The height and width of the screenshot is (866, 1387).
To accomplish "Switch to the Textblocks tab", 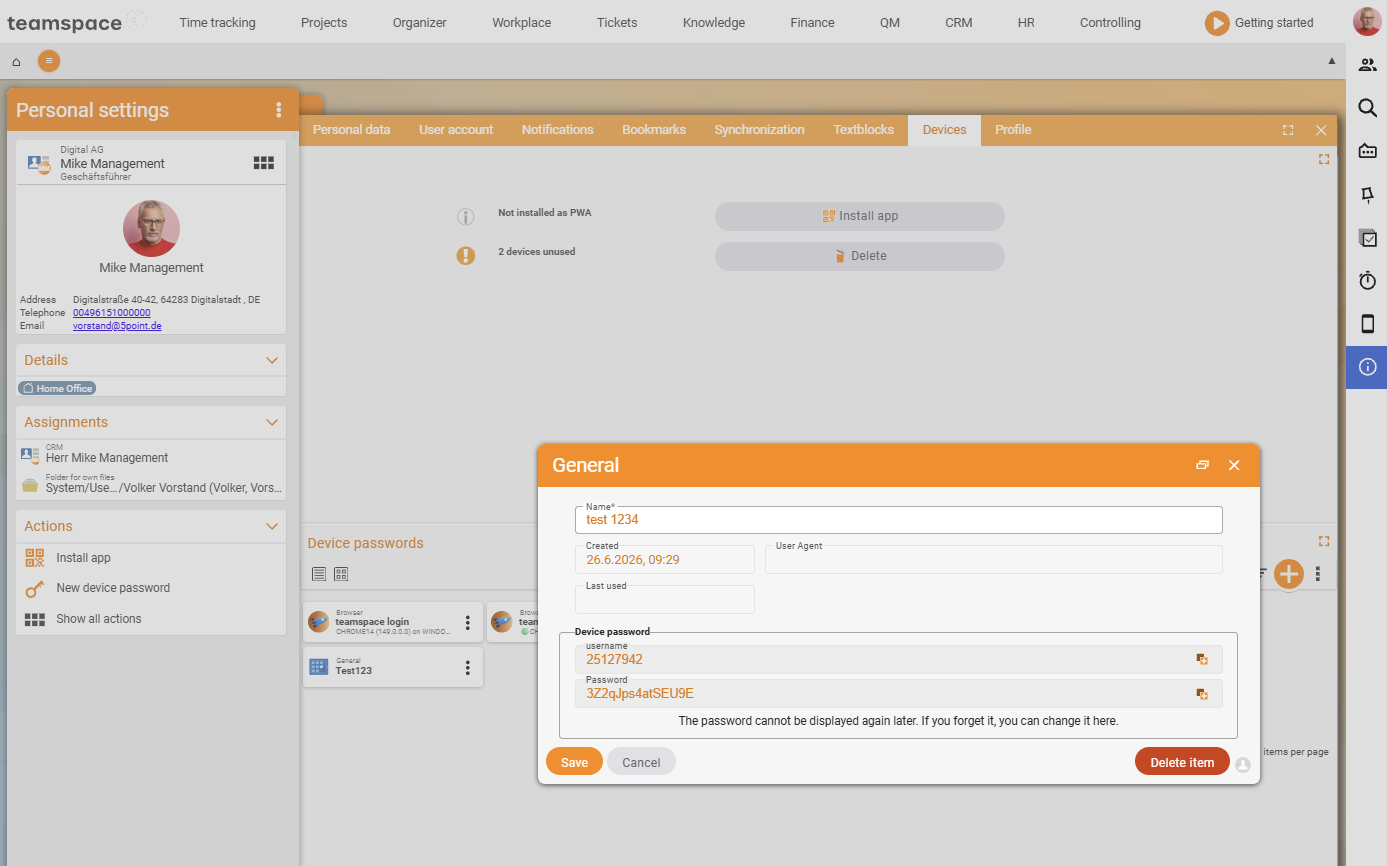I will (x=863, y=130).
